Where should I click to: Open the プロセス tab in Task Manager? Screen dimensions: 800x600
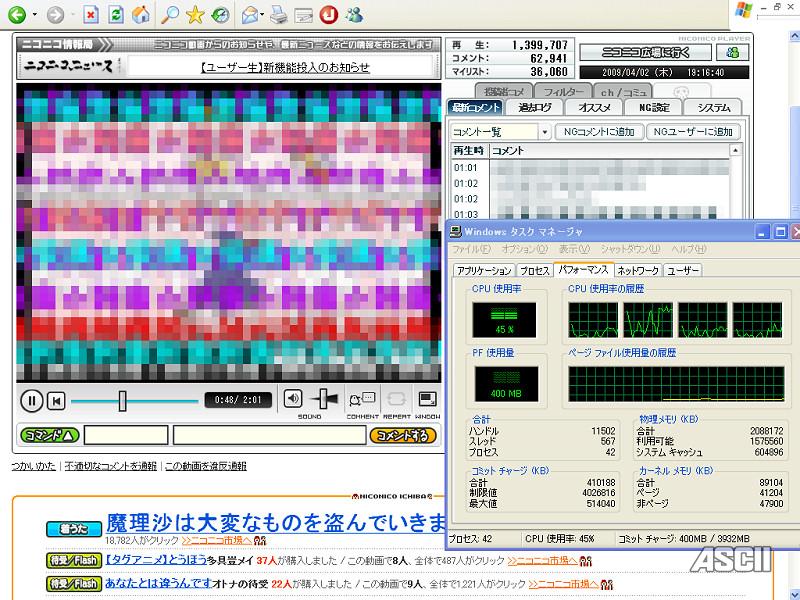point(535,270)
